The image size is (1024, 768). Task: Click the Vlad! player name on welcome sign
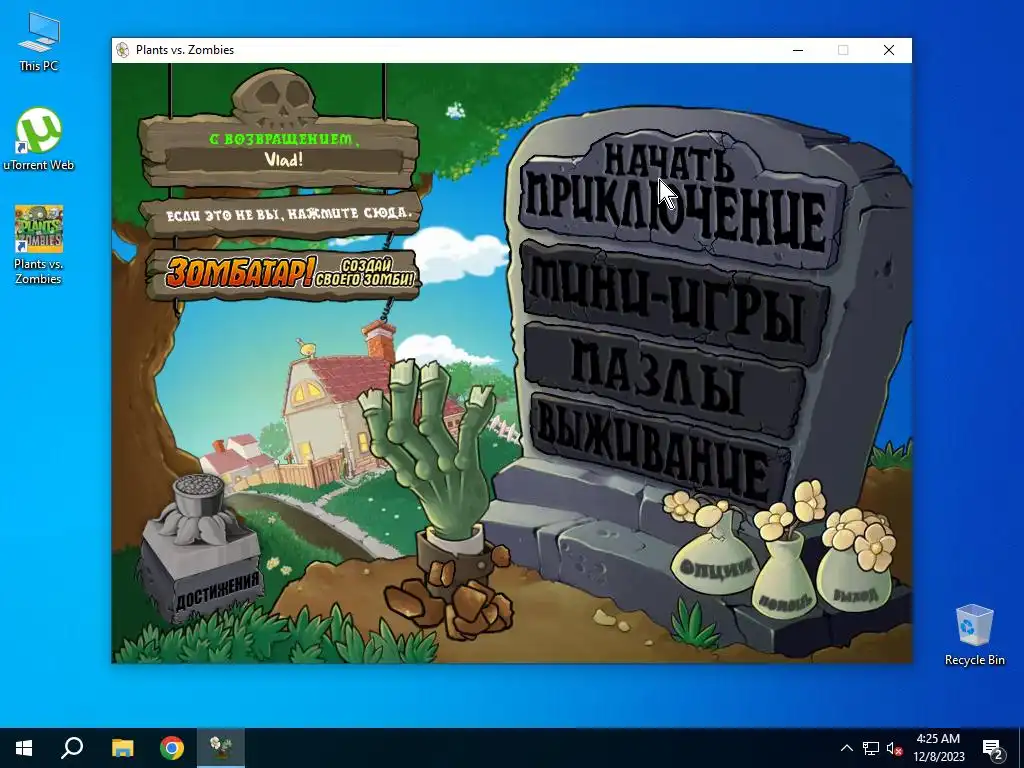tap(283, 160)
